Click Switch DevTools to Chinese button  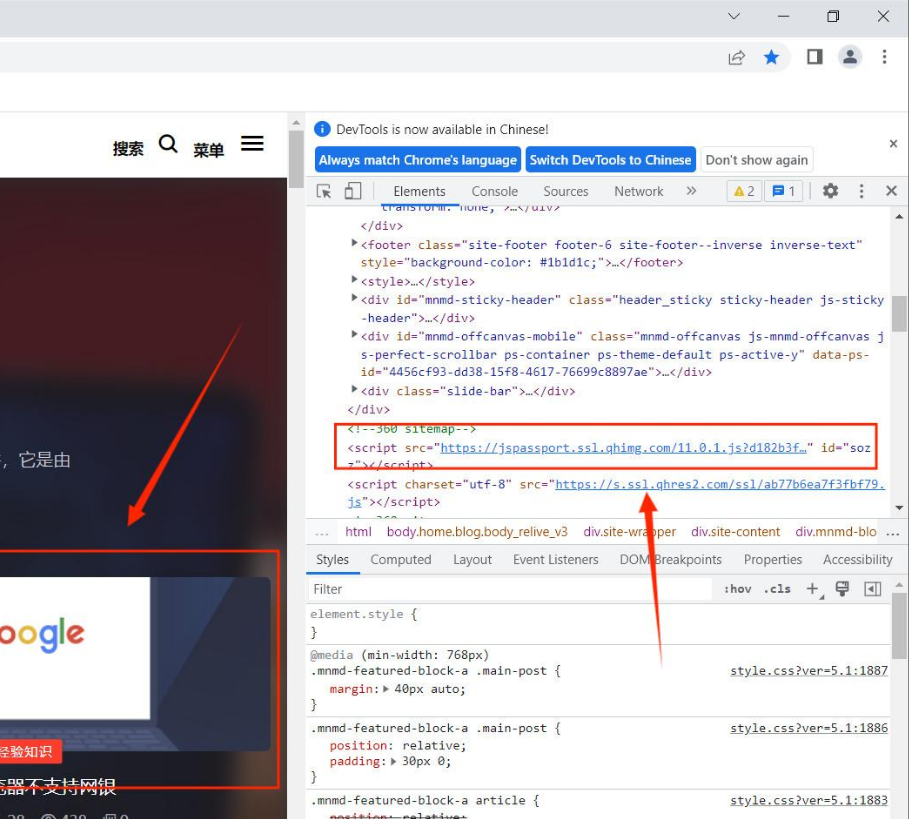(610, 160)
